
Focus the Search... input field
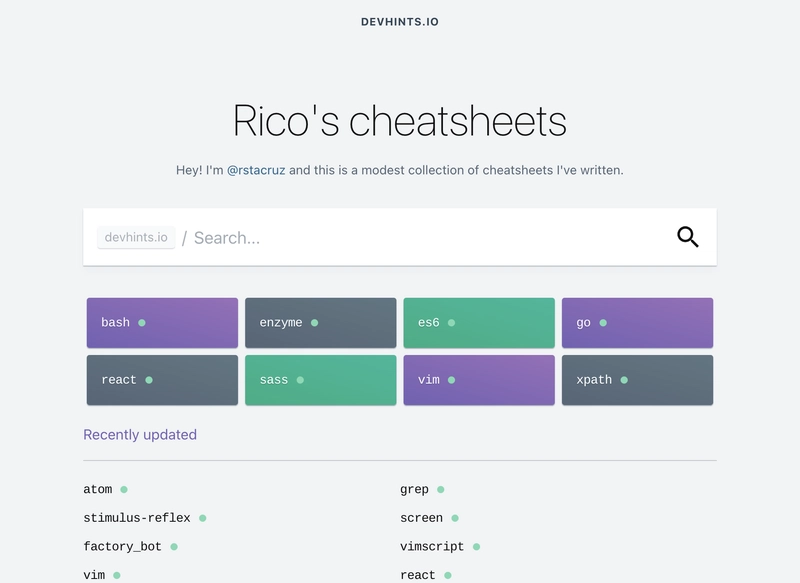[429, 238]
